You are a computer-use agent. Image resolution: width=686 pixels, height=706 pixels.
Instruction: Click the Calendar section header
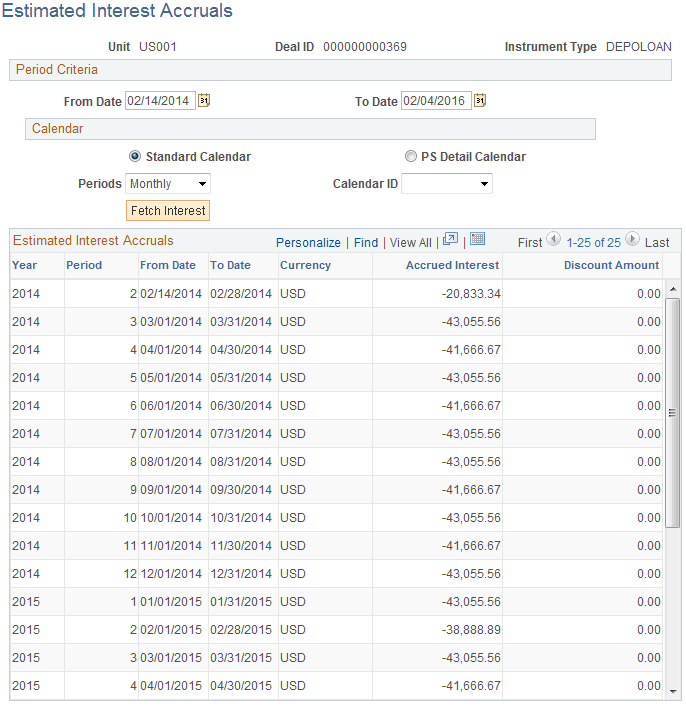point(310,129)
